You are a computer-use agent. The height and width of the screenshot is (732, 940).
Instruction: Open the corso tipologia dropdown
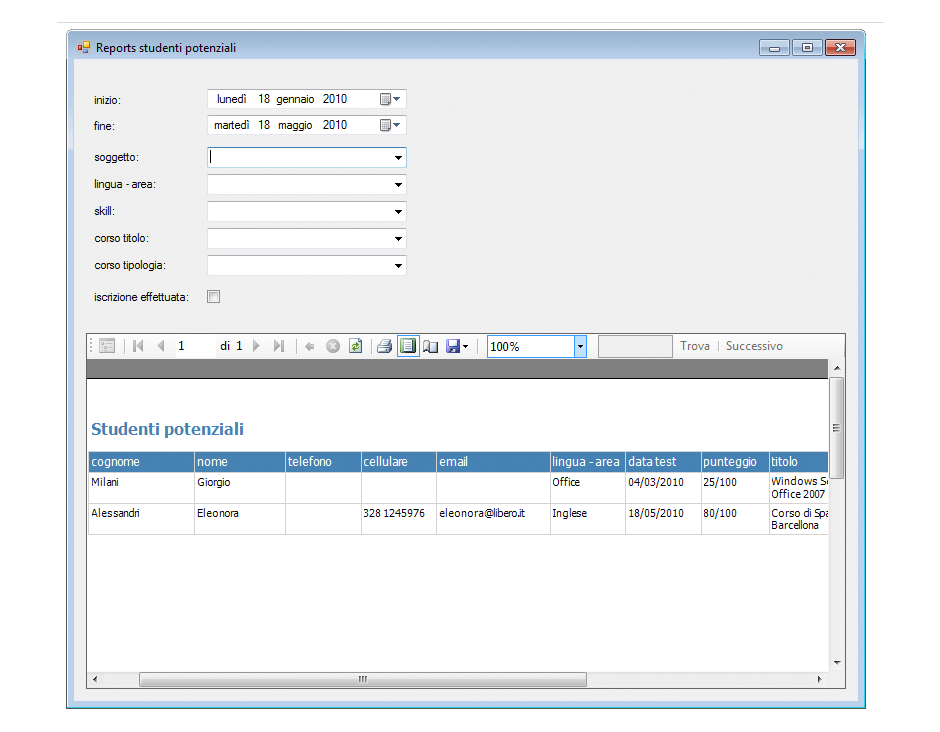click(x=398, y=266)
